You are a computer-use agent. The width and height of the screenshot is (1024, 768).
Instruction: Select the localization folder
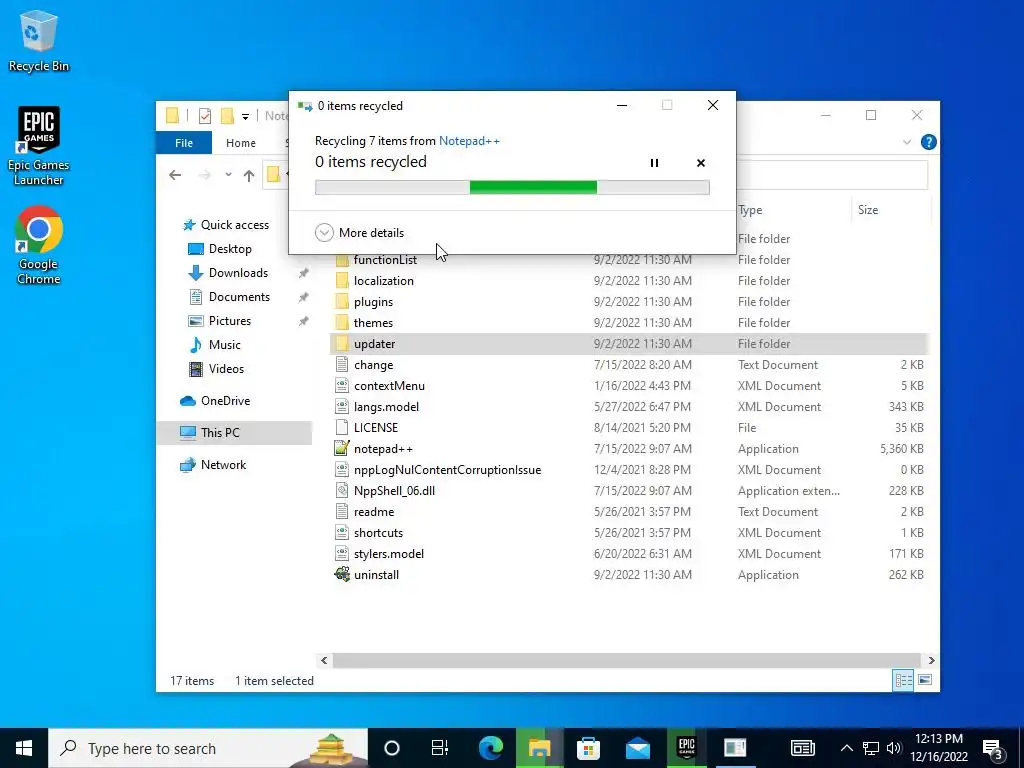(383, 281)
